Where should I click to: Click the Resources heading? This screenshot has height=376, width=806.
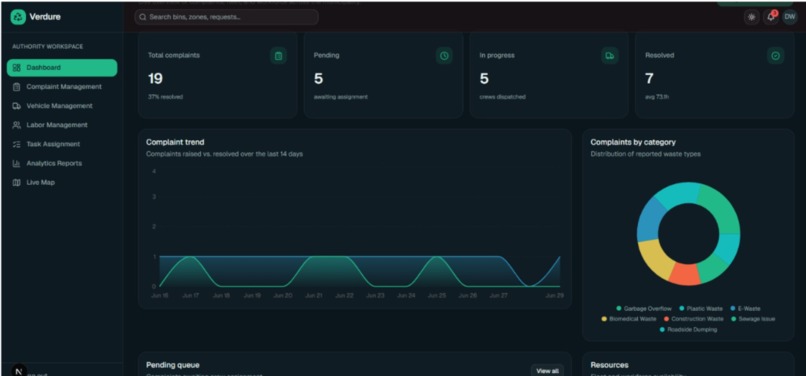pos(609,365)
